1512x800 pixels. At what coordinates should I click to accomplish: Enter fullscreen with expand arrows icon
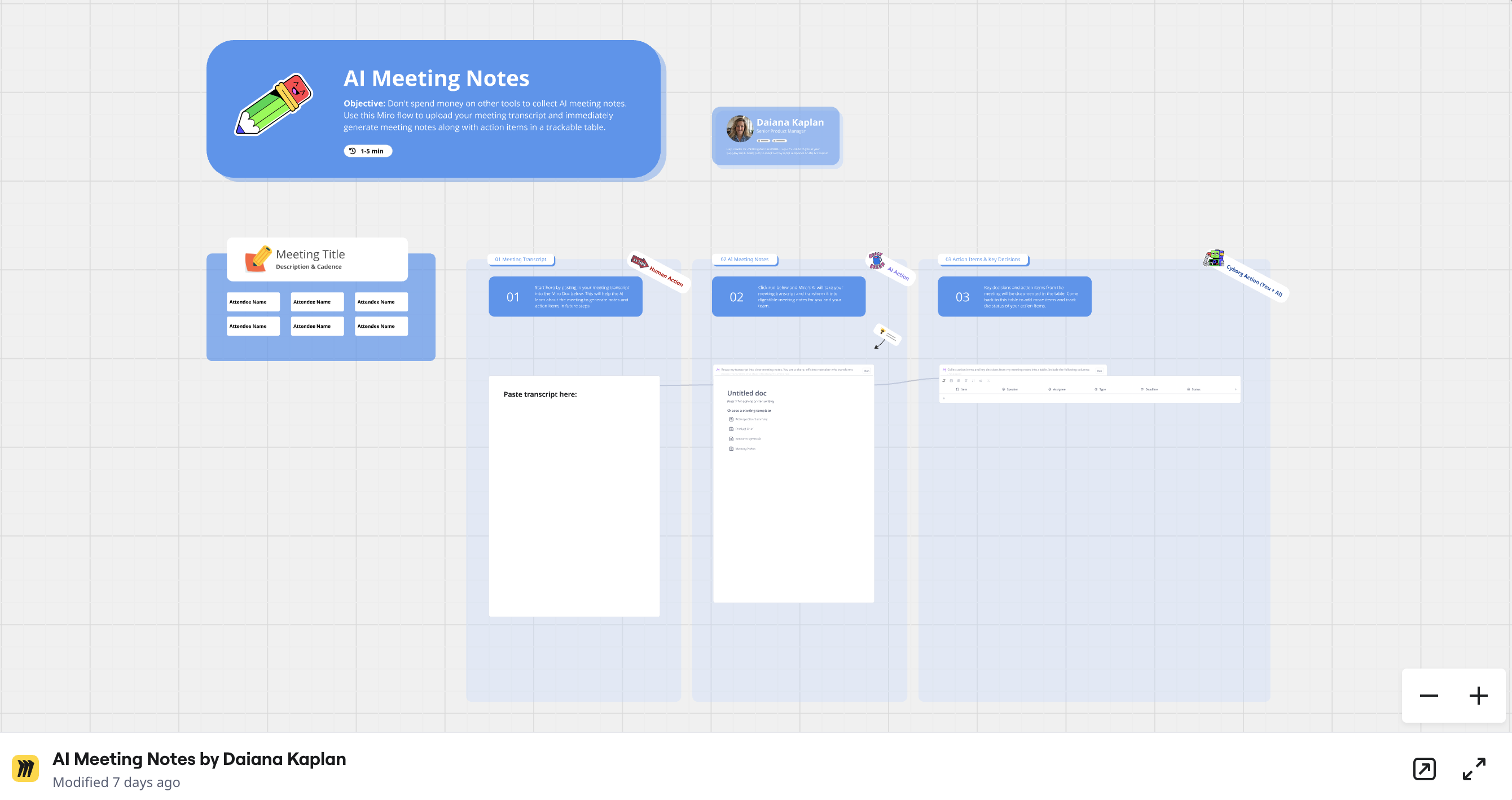[x=1473, y=768]
